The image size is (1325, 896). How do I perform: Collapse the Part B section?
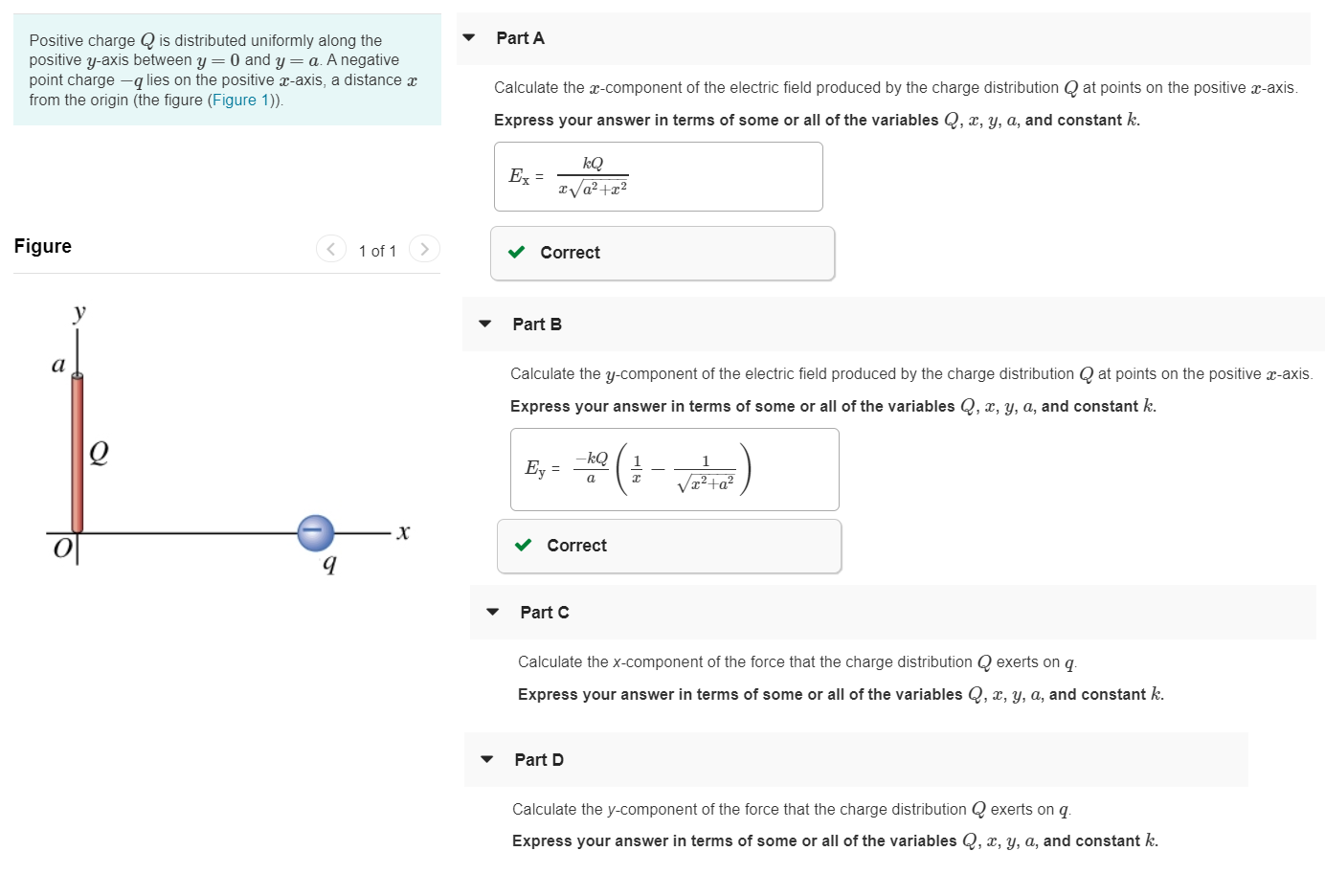(485, 324)
